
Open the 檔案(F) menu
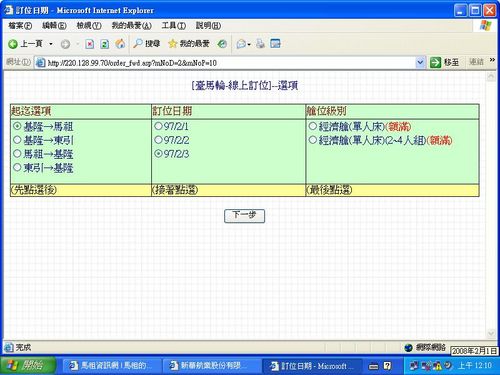(x=20, y=25)
